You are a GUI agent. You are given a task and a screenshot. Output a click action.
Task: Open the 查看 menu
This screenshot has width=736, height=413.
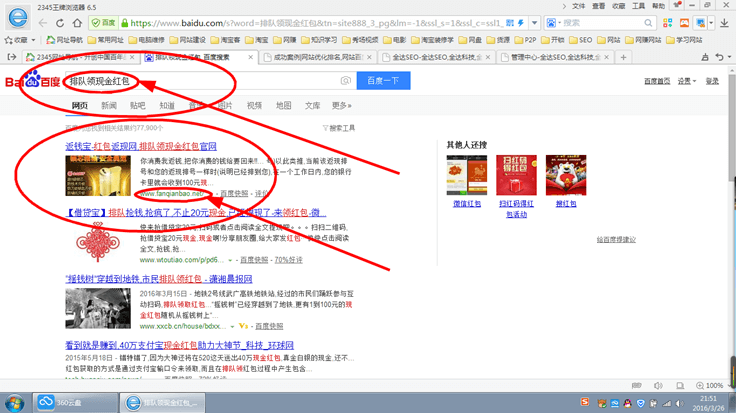click(x=598, y=6)
